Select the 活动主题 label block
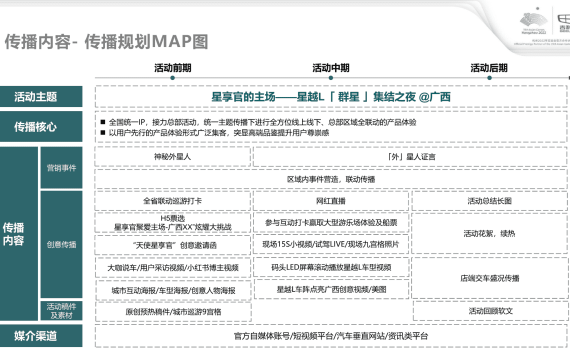 [x=41, y=97]
